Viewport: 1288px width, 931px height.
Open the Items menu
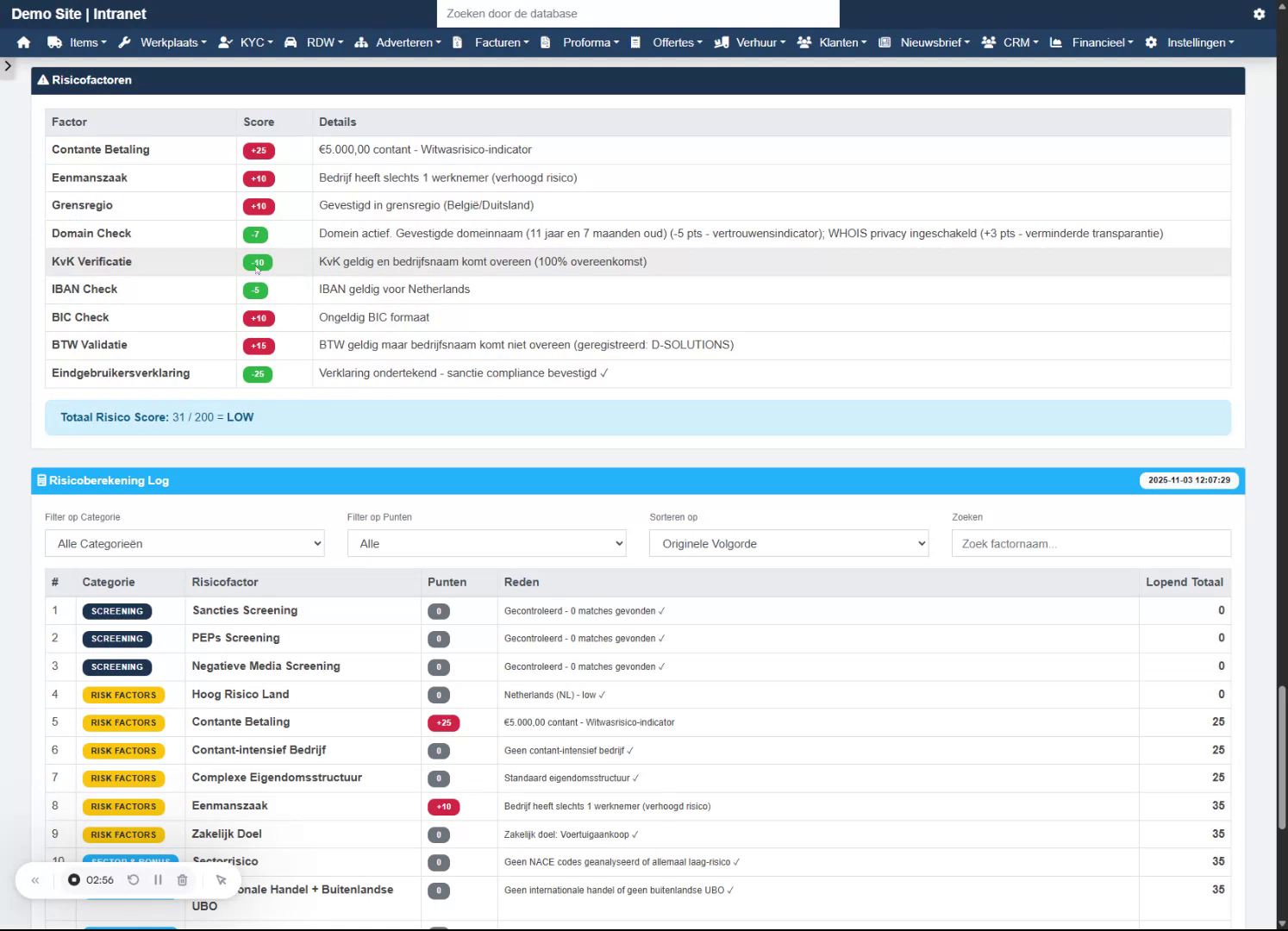[x=88, y=42]
